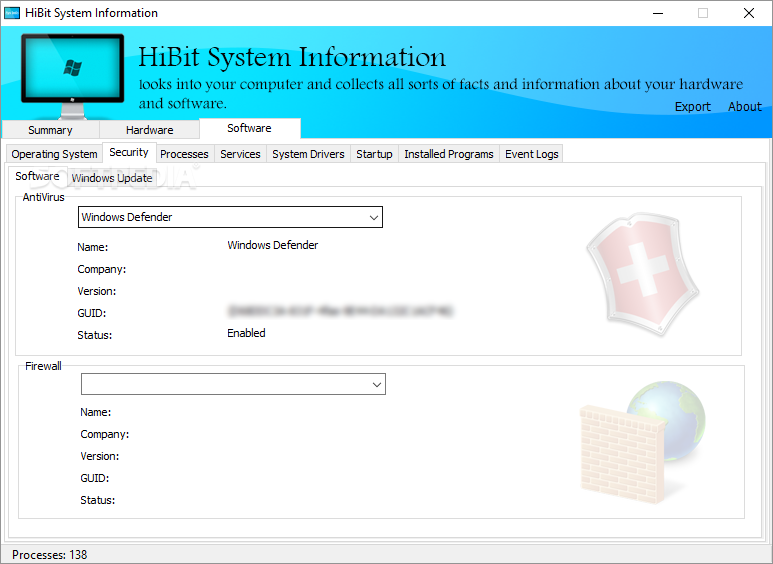Click the HiBit app icon in title bar
This screenshot has width=773, height=564.
(x=12, y=13)
